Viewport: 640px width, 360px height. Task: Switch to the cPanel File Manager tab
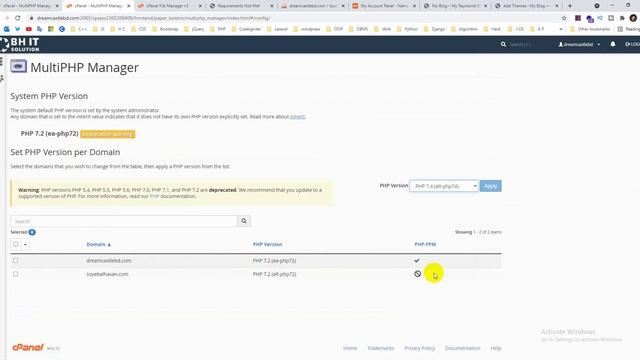tap(168, 6)
